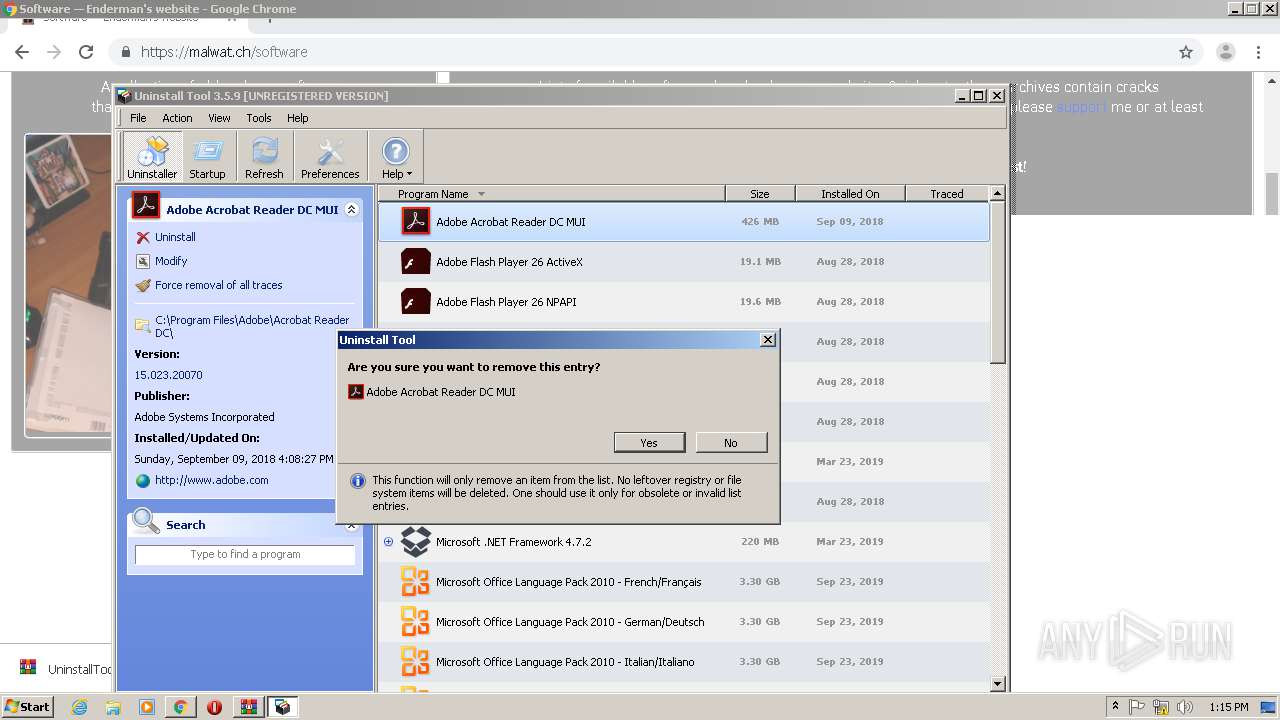Open Preferences from the toolbar
Viewport: 1280px width, 720px height.
click(x=330, y=157)
